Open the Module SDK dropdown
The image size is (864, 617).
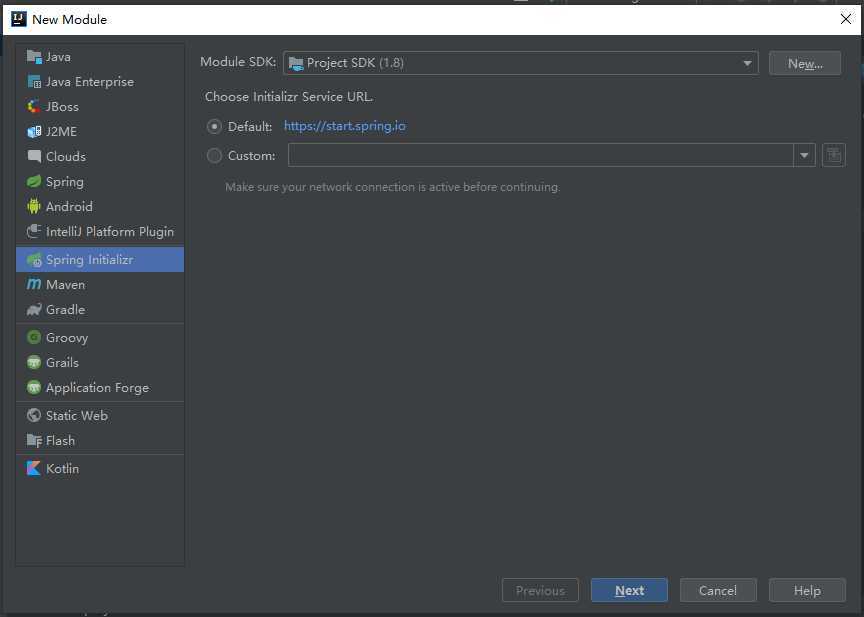point(520,63)
